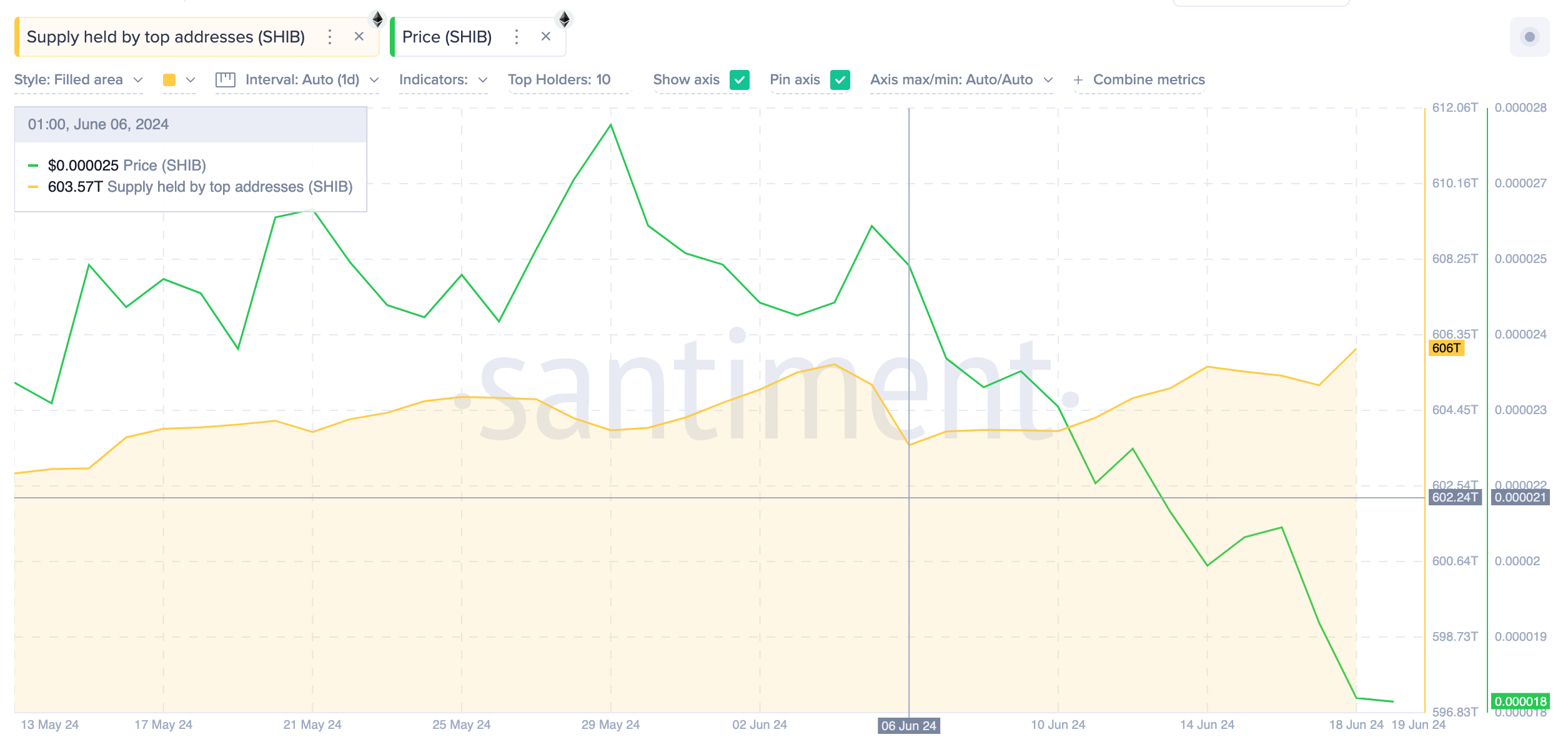The image size is (1568, 747).
Task: Click the highlighted 06 Jun 24 date label
Action: [909, 726]
